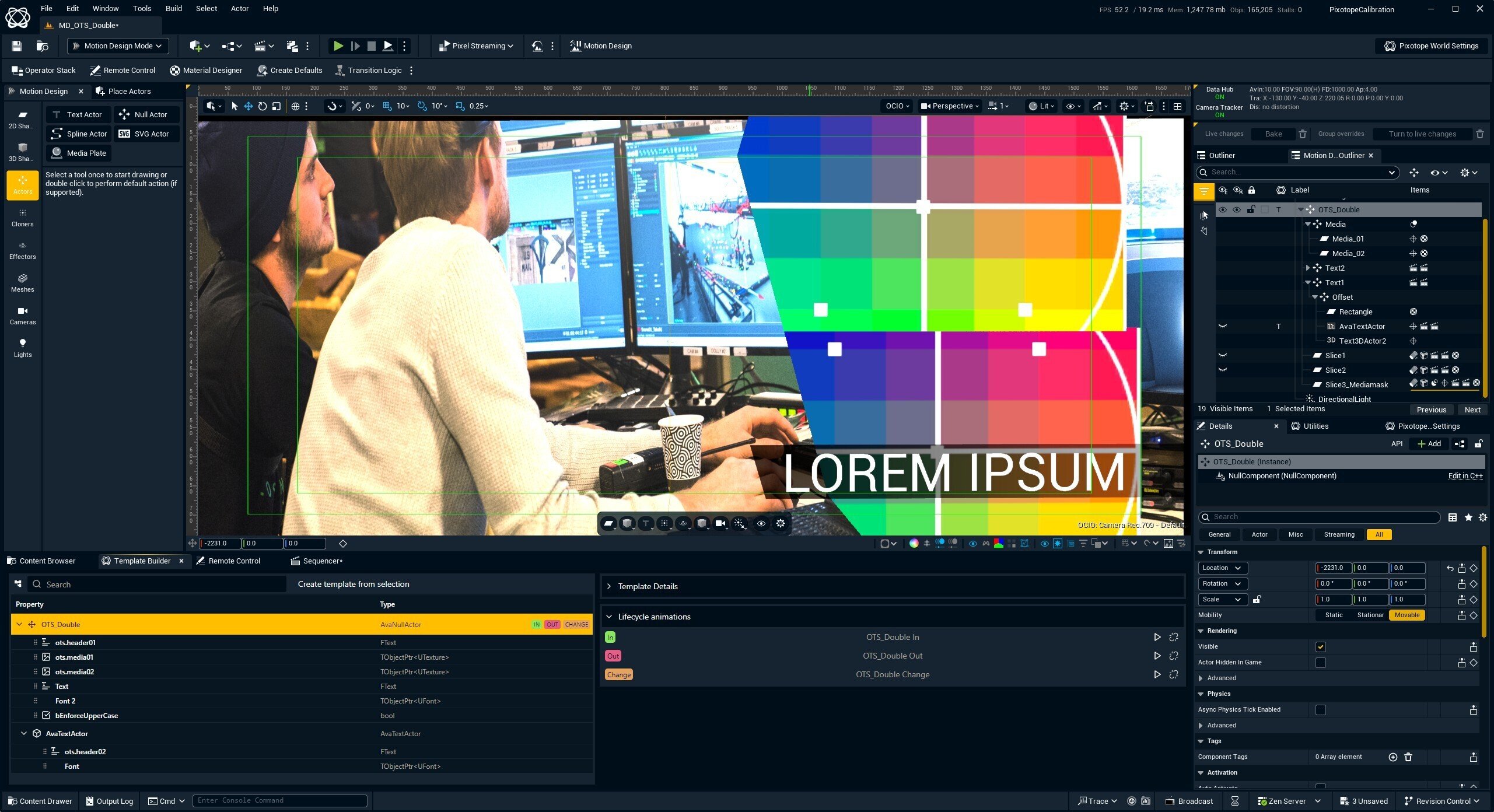Open the Cloners category in sidebar
The width and height of the screenshot is (1494, 812).
click(x=22, y=218)
